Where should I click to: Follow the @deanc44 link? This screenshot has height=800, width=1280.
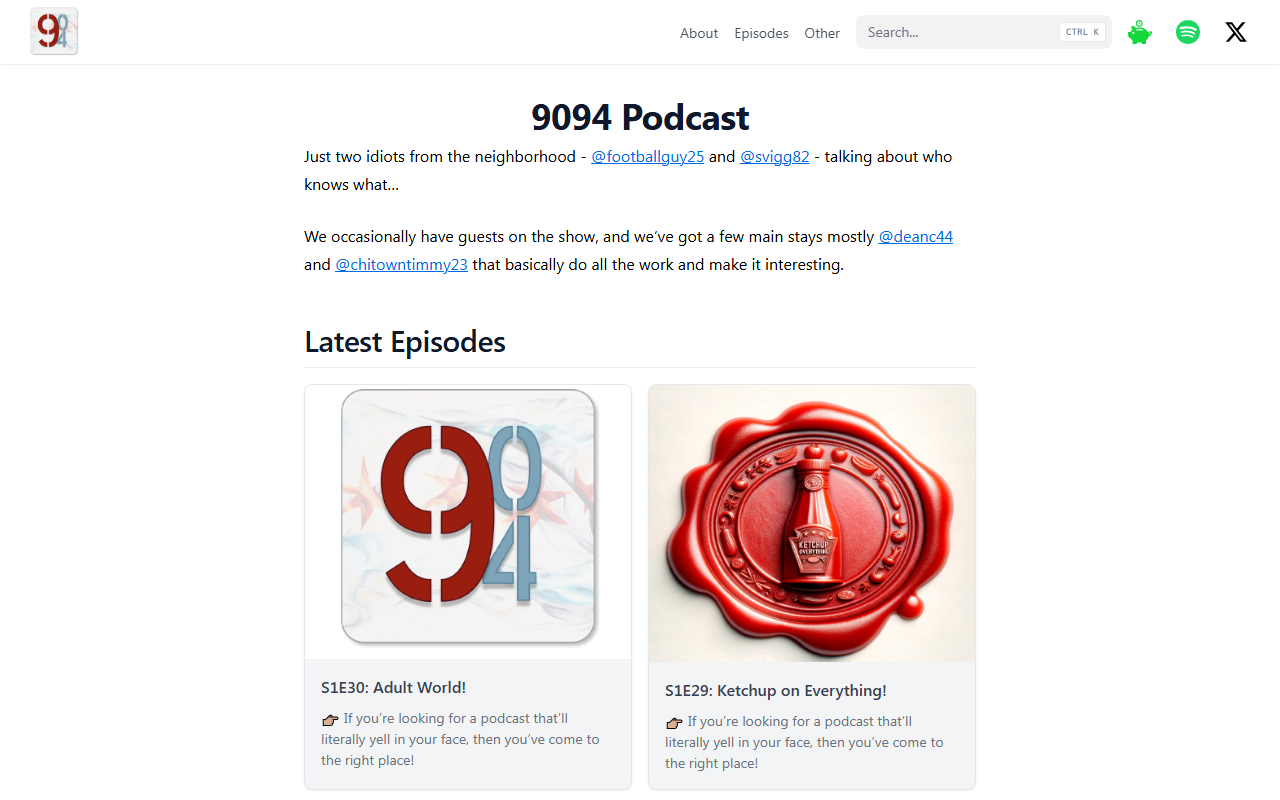(916, 237)
